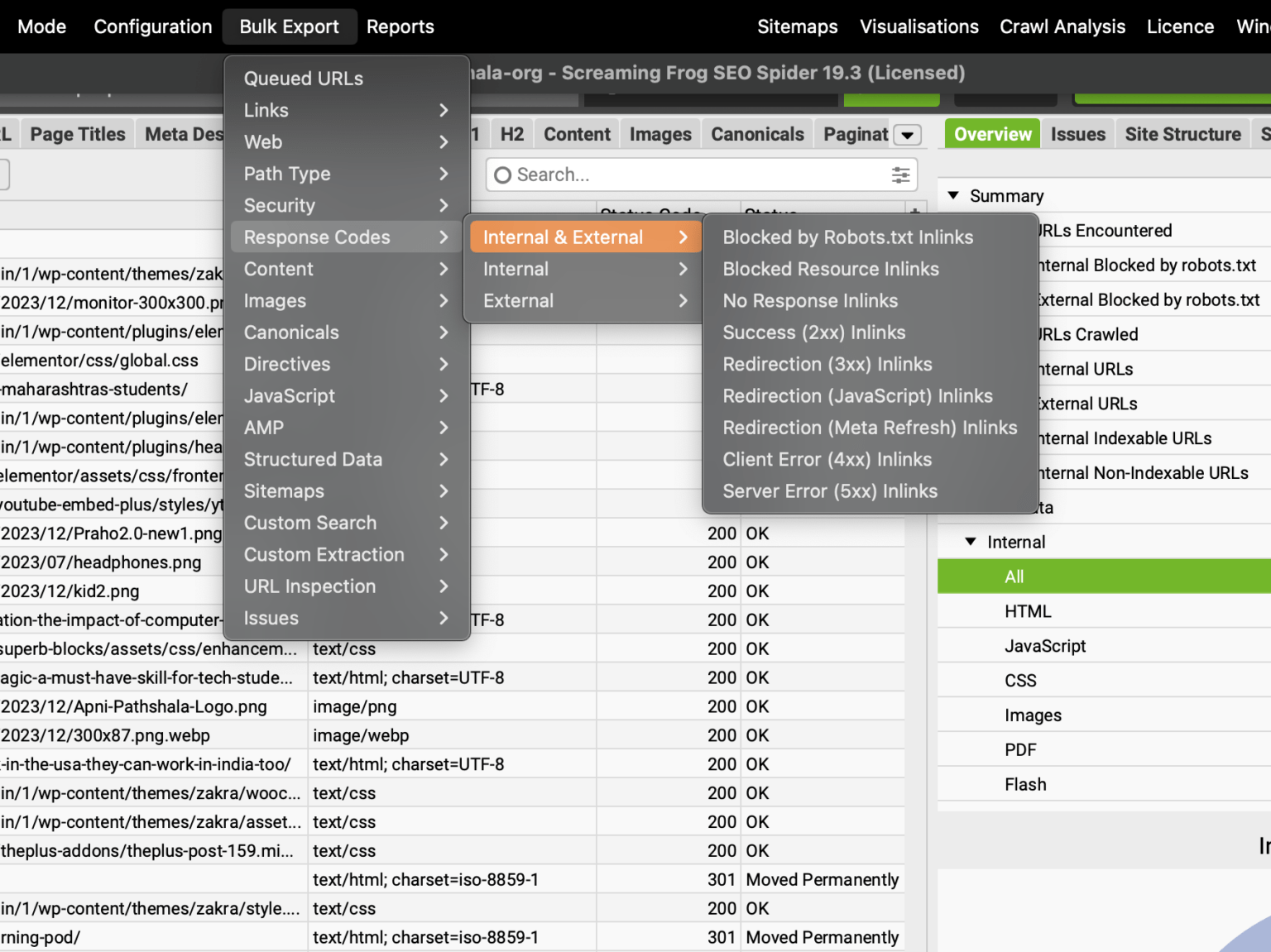Screen dimensions: 1271x952
Task: Switch to the Issues tab in right panel
Action: [1077, 134]
